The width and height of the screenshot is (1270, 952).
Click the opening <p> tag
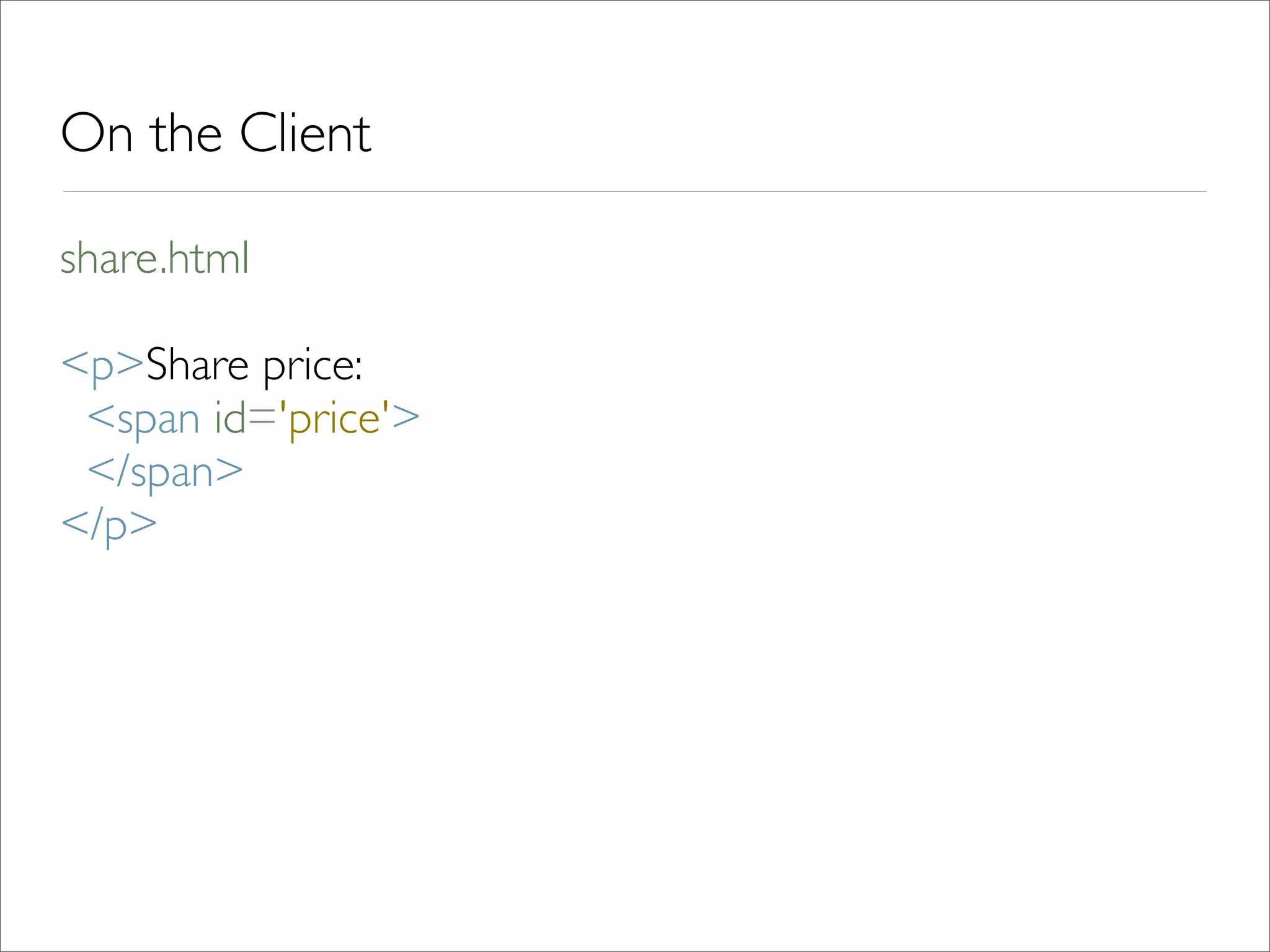point(103,366)
